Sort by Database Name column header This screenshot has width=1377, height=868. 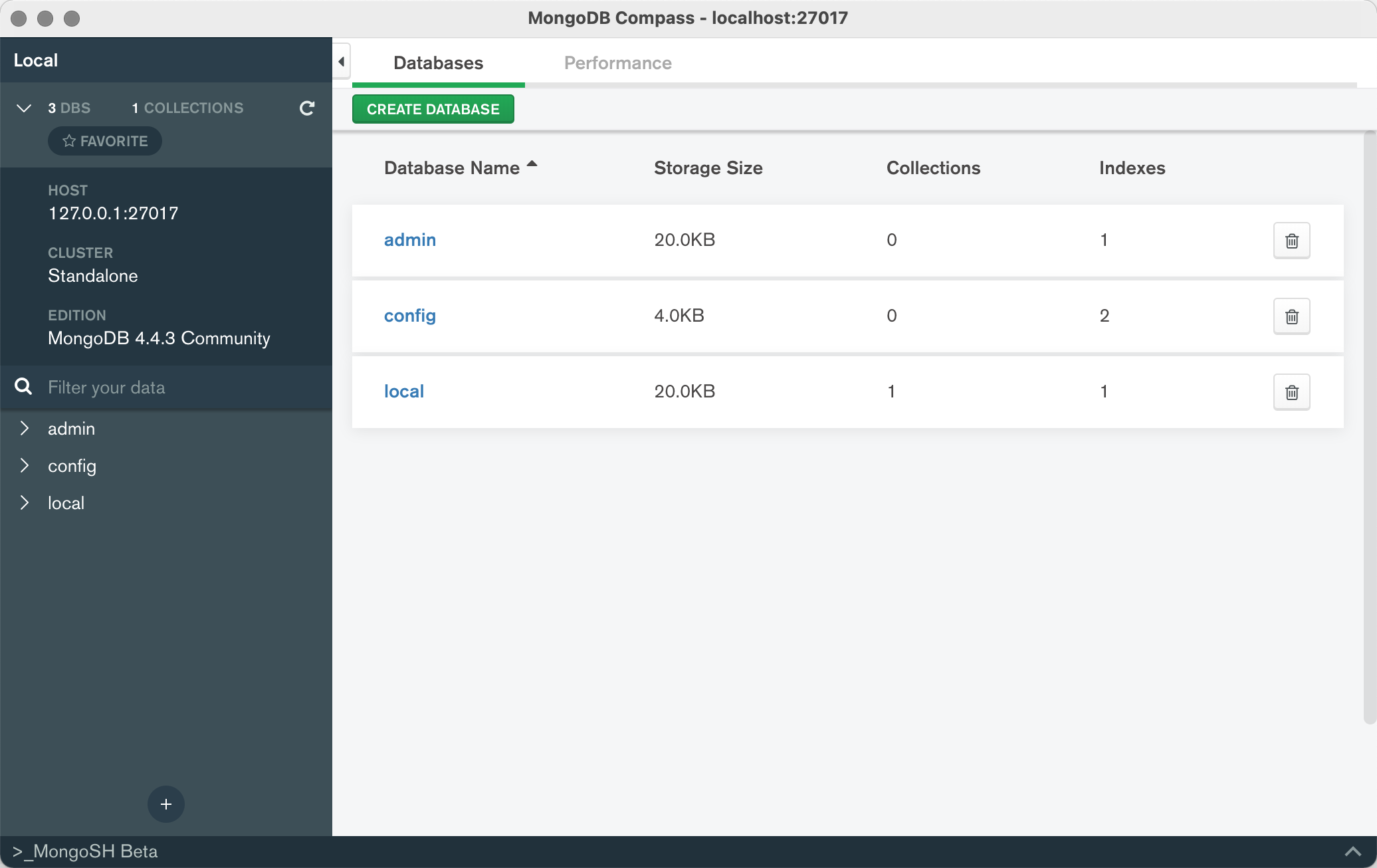coord(452,168)
